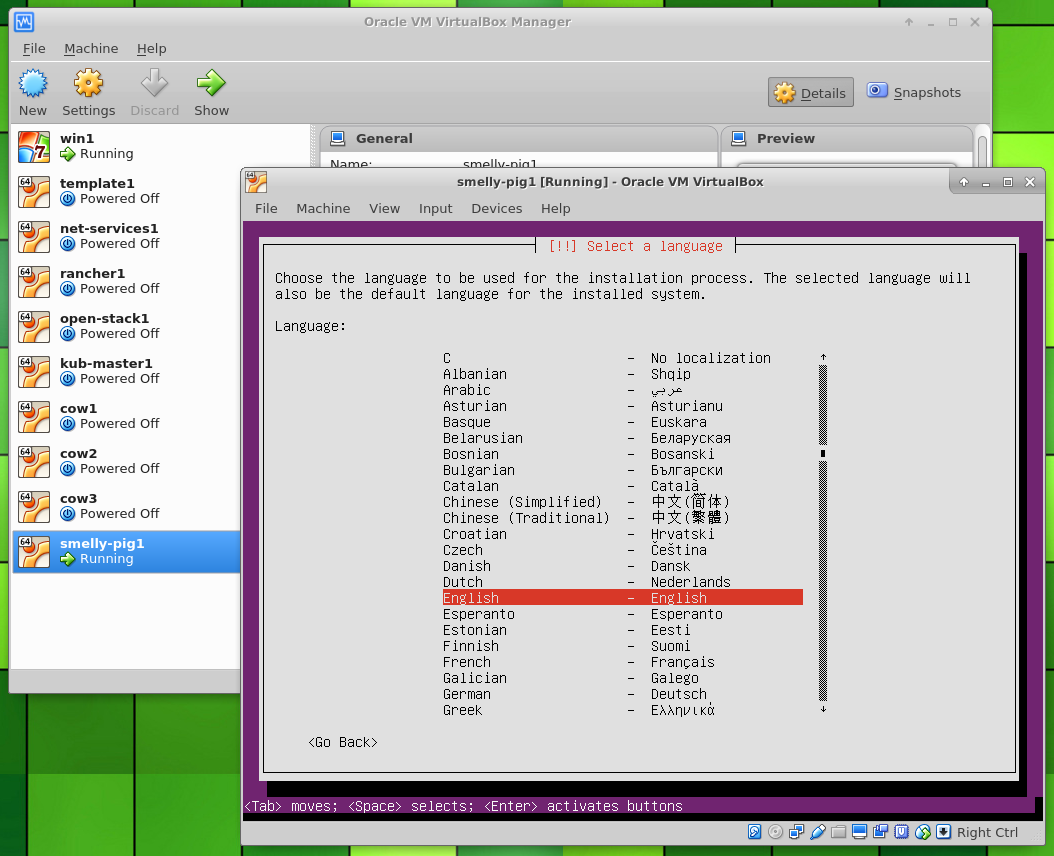Click the green Show arrow icon
The width and height of the screenshot is (1054, 856).
[x=211, y=83]
